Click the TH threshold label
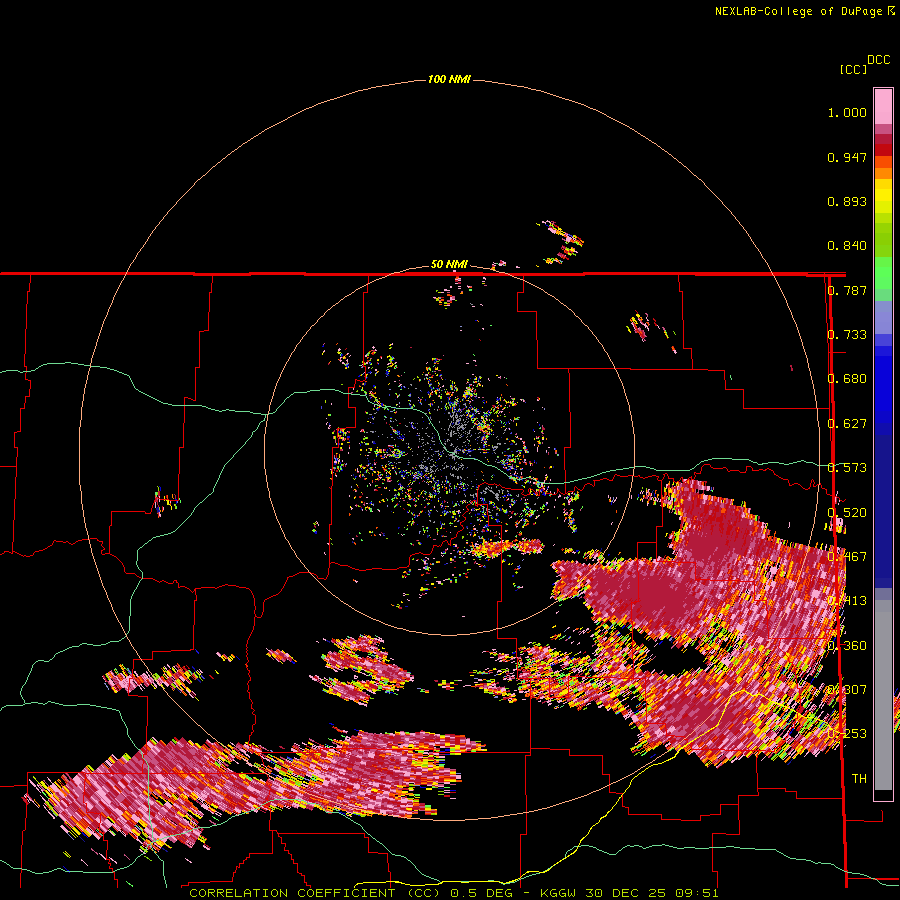The width and height of the screenshot is (900, 900). point(859,779)
